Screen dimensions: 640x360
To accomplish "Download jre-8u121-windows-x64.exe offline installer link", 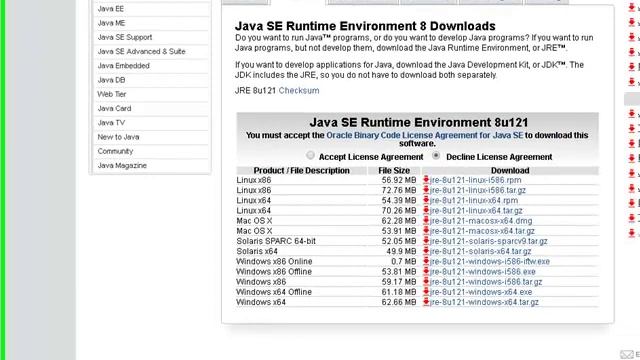I will point(481,292).
